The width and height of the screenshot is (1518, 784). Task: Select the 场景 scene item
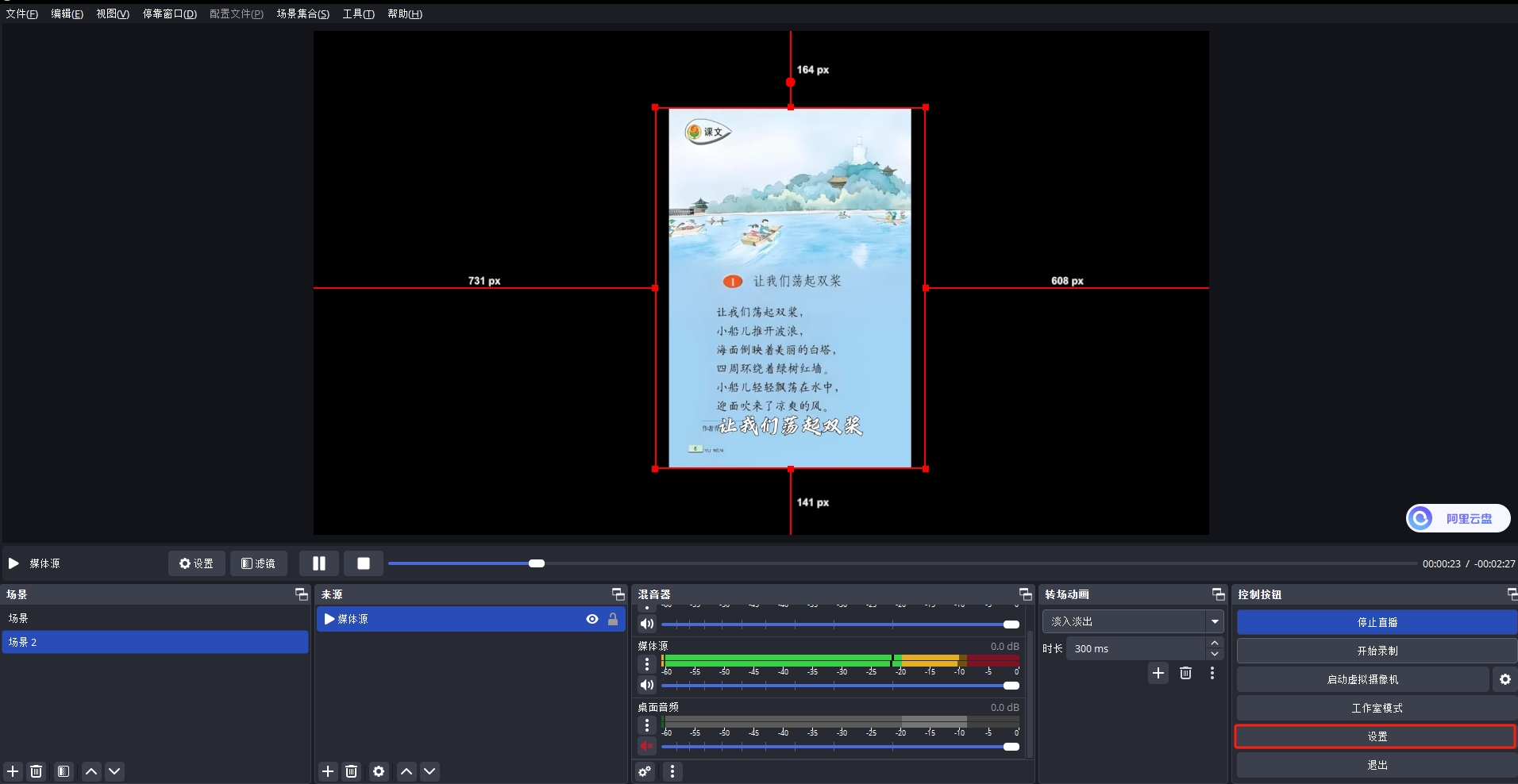[x=155, y=618]
